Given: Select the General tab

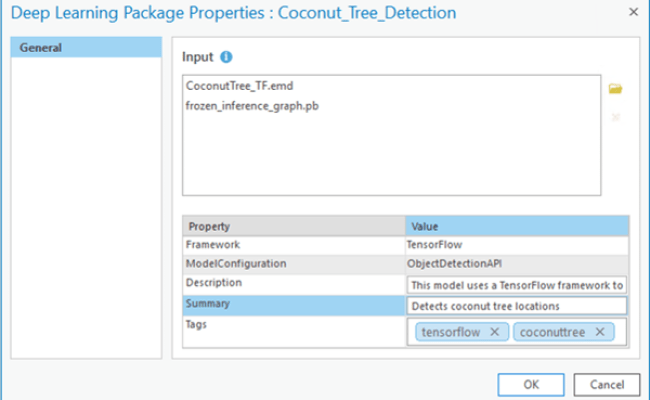Looking at the screenshot, I should click(86, 47).
